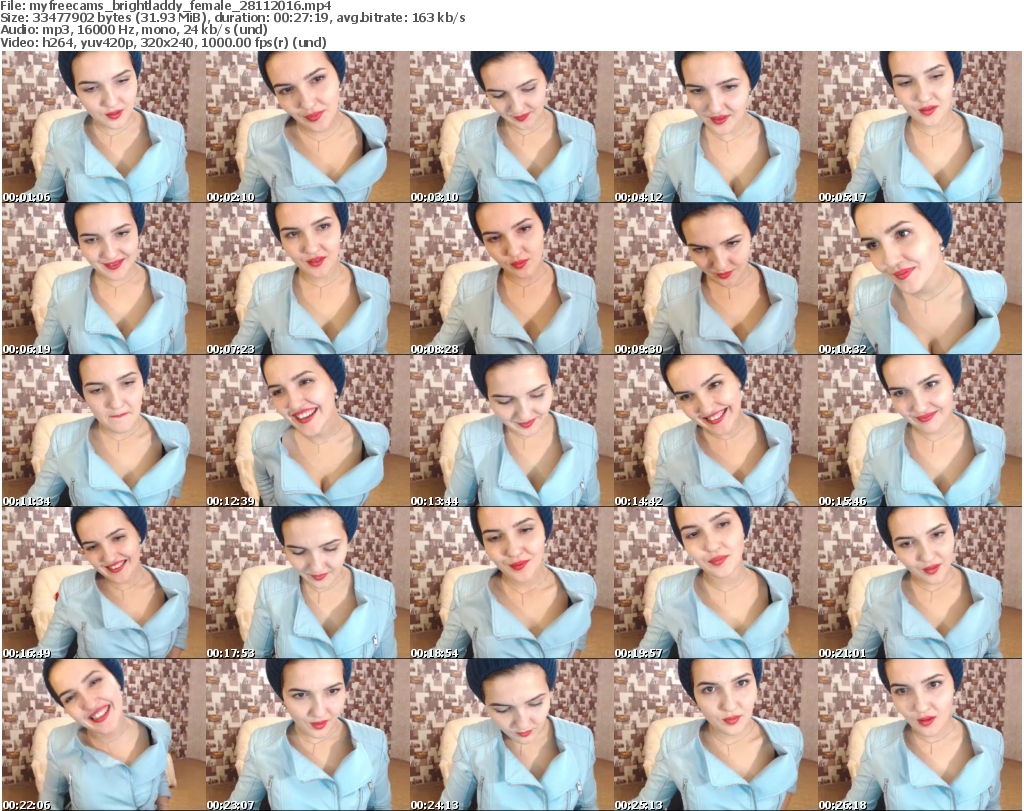Click the file name text in header
The image size is (1024, 811).
pos(166,6)
